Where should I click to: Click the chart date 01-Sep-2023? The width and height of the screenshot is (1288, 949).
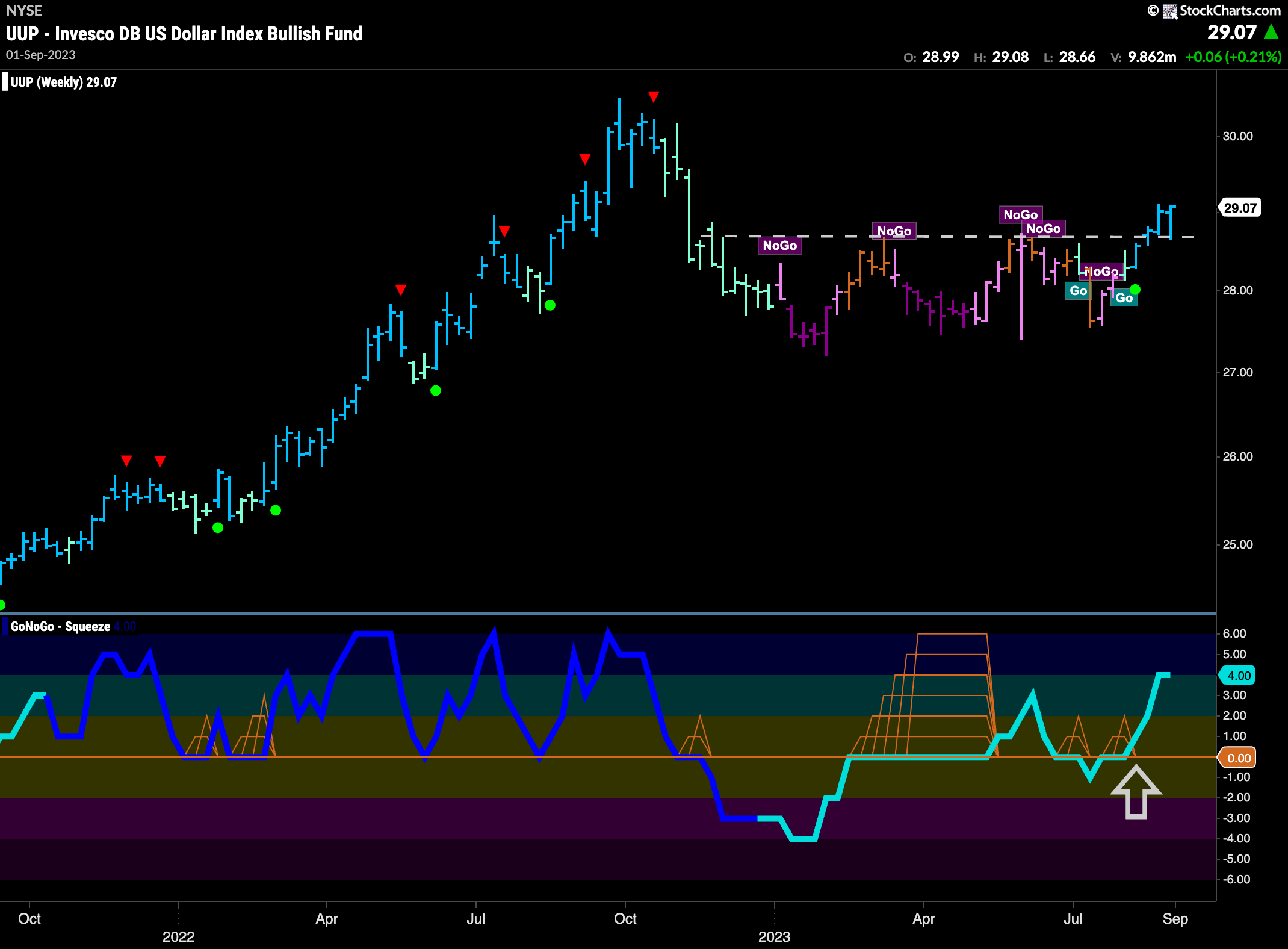[41, 55]
